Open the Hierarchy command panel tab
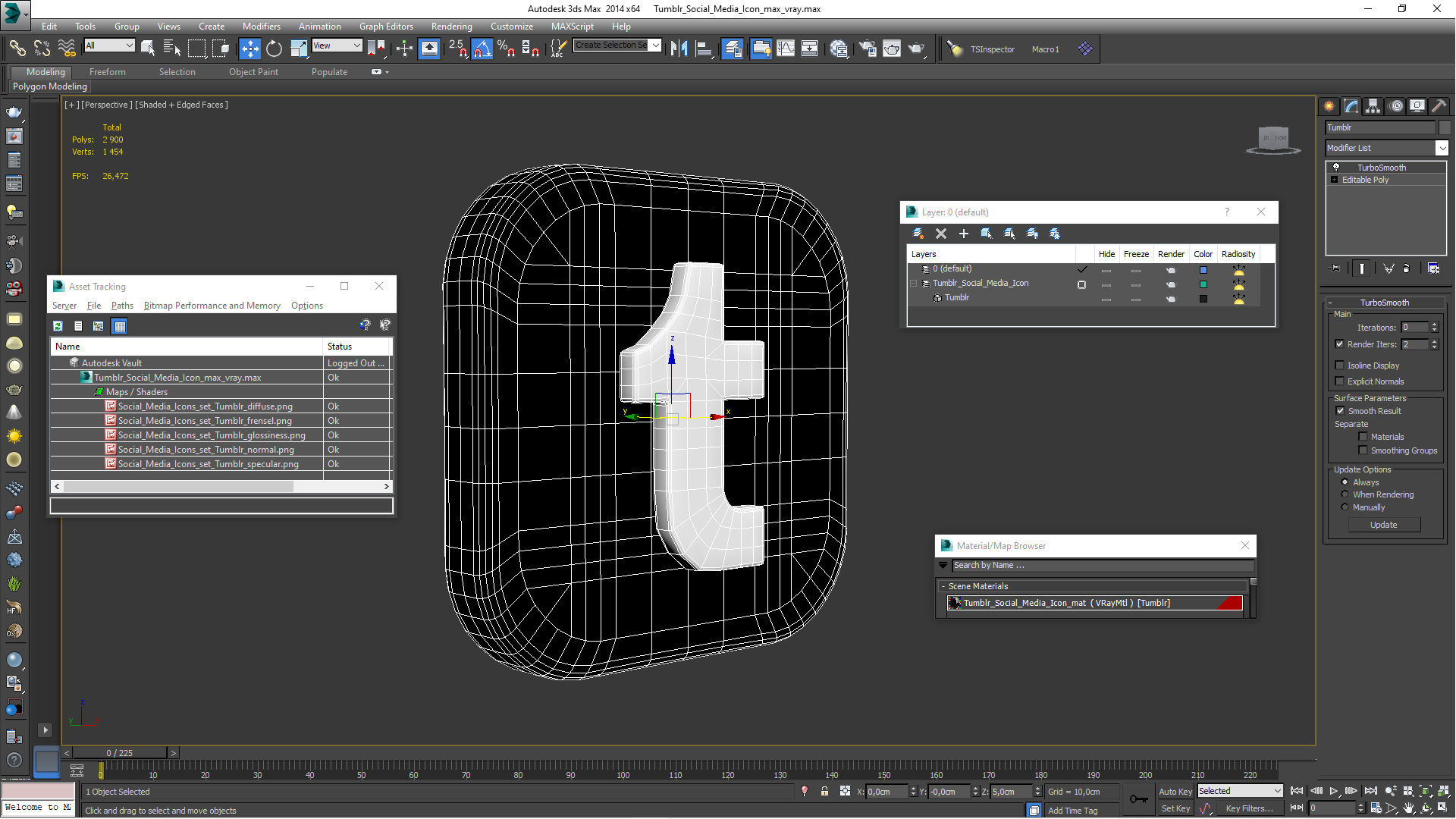This screenshot has height=819, width=1456. (x=1373, y=106)
